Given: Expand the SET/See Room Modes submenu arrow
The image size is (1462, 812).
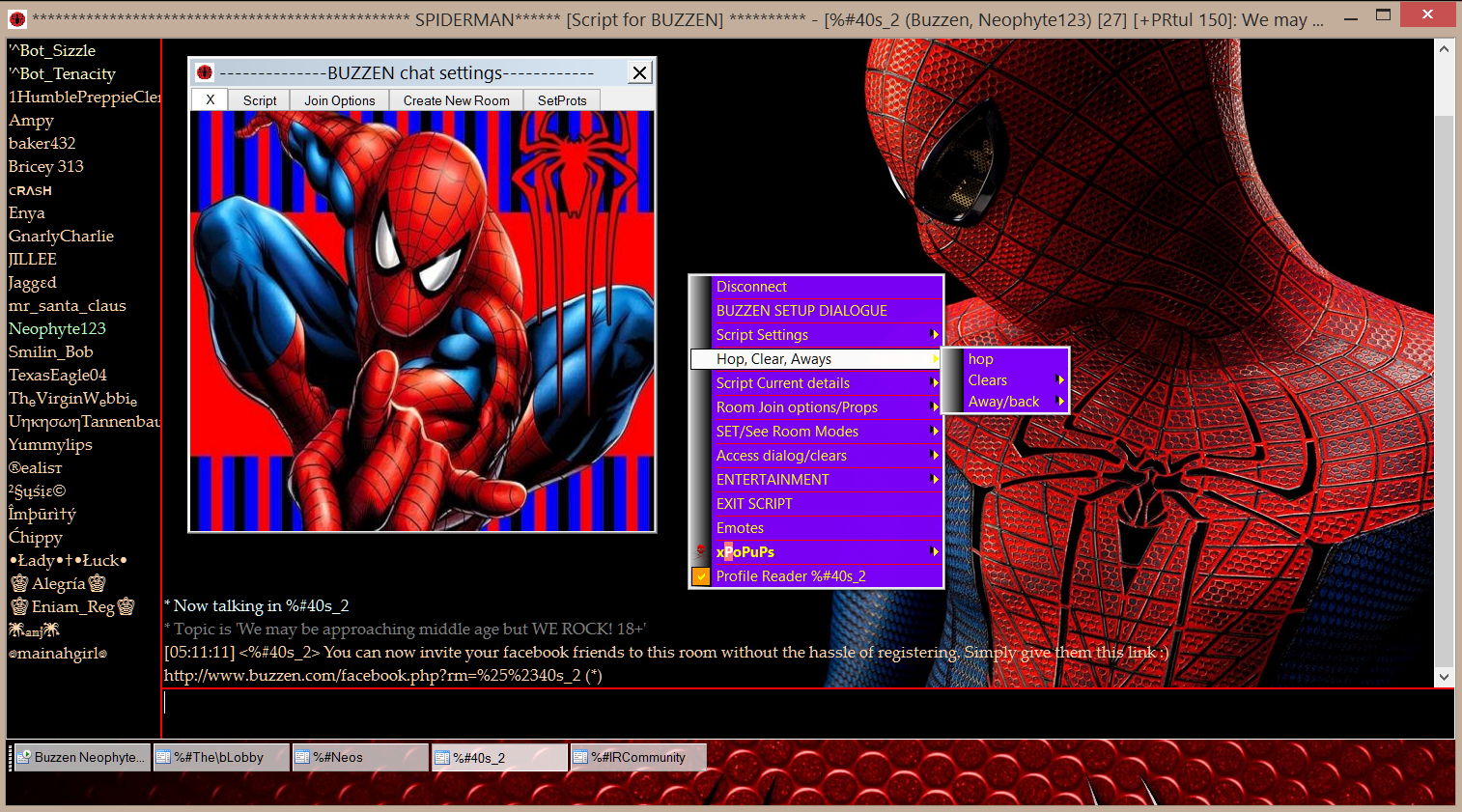Looking at the screenshot, I should point(934,431).
